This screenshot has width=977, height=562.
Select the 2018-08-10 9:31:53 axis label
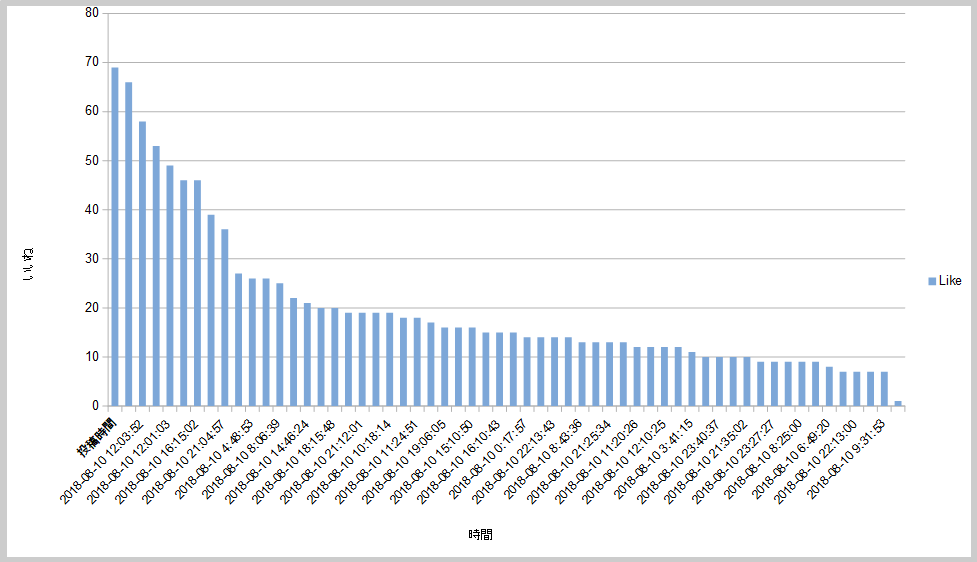(846, 459)
